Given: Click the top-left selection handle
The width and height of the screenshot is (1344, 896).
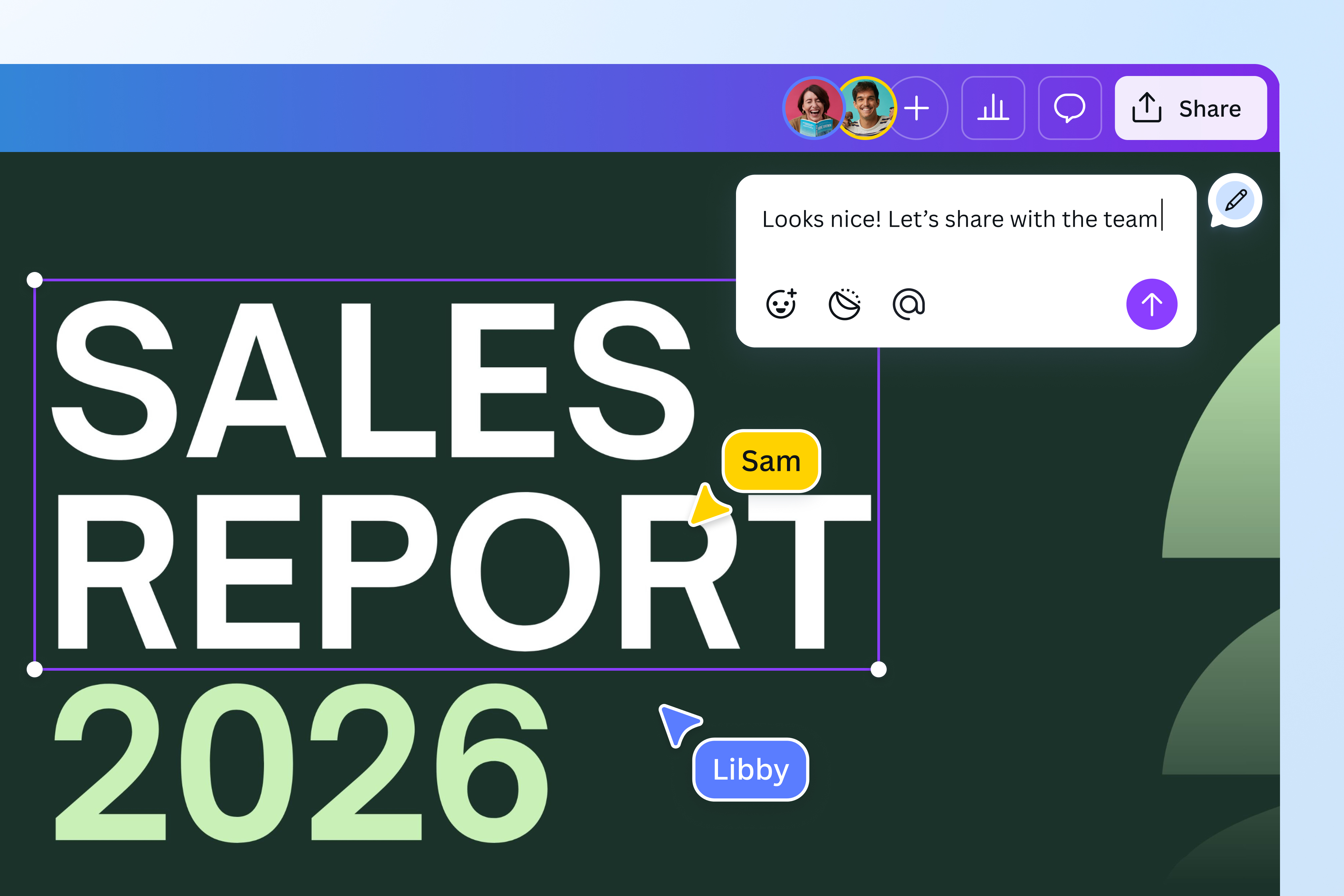Looking at the screenshot, I should pyautogui.click(x=35, y=280).
